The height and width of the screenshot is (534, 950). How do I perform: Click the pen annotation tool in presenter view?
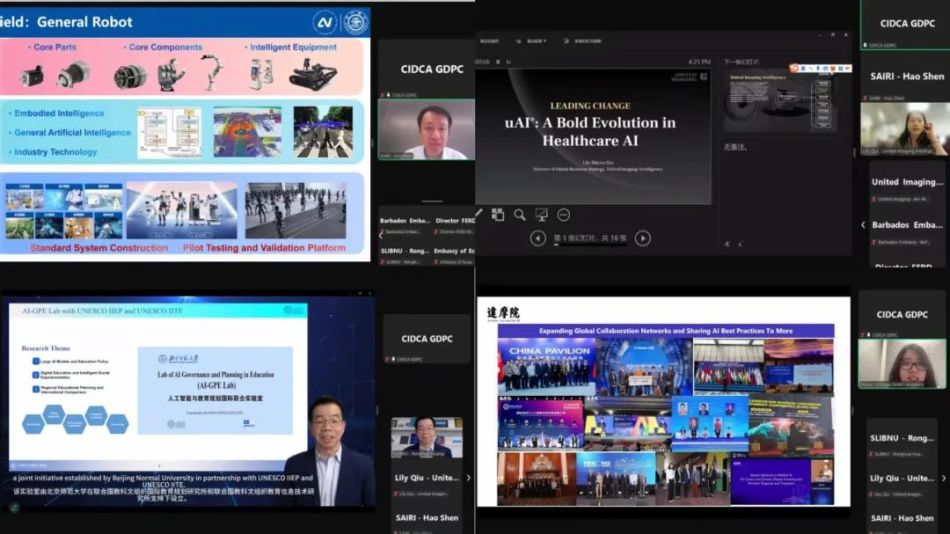coord(480,214)
